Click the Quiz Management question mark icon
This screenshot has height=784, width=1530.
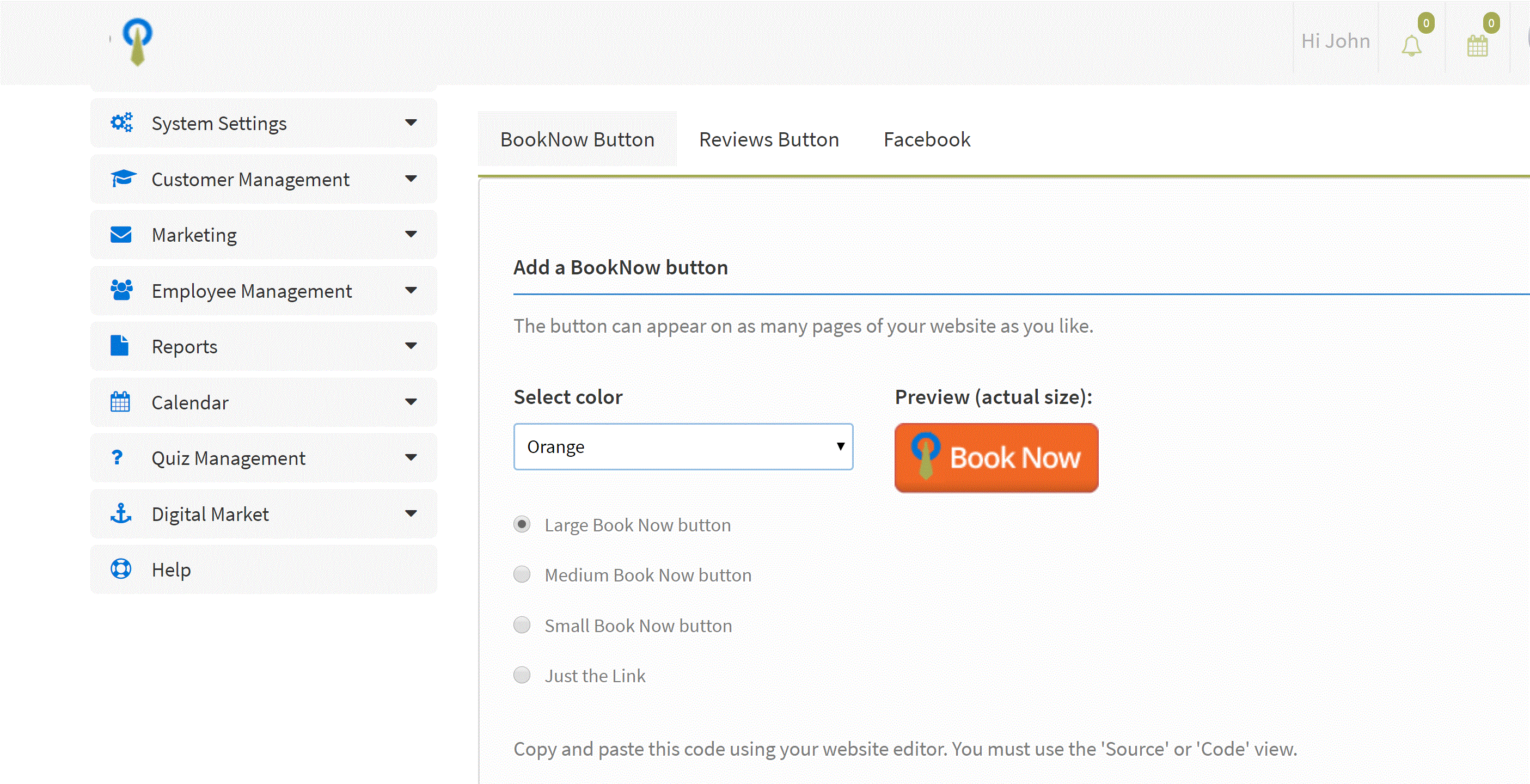click(117, 458)
